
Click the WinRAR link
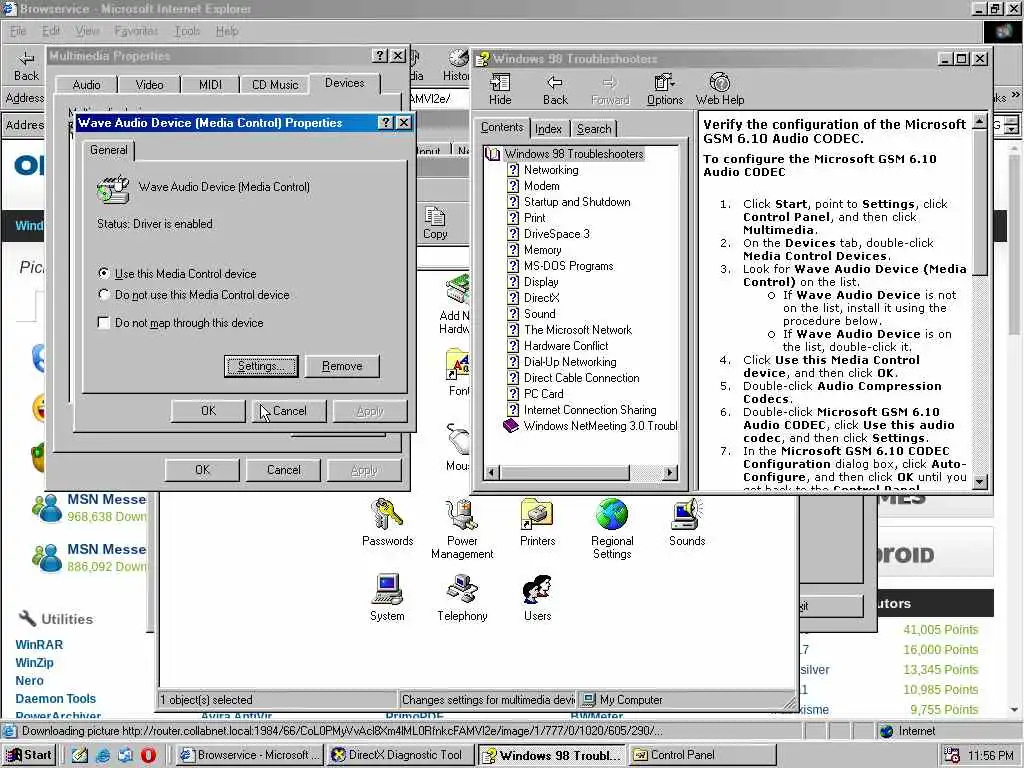click(x=39, y=645)
